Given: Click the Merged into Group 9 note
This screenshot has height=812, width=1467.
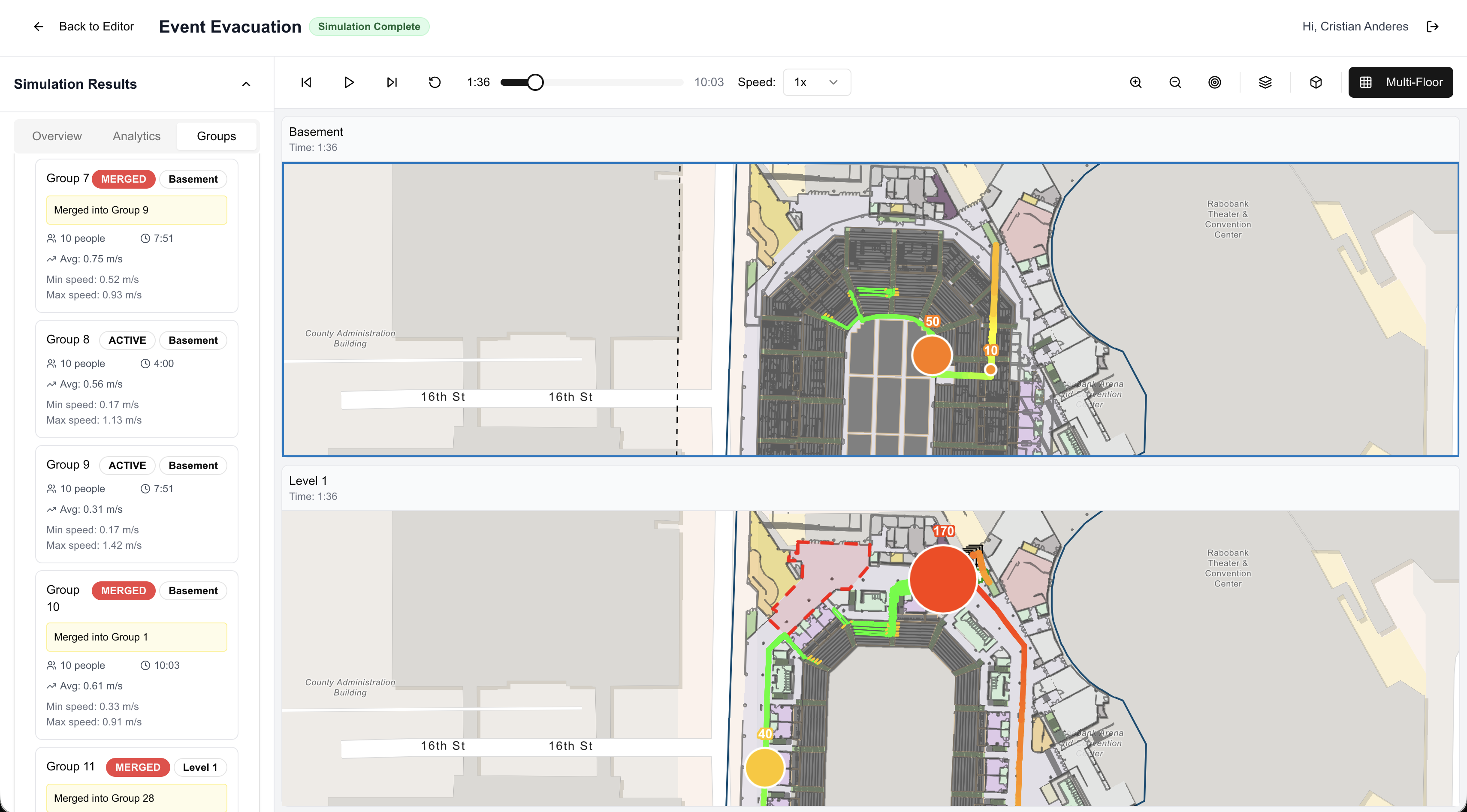Looking at the screenshot, I should [137, 210].
